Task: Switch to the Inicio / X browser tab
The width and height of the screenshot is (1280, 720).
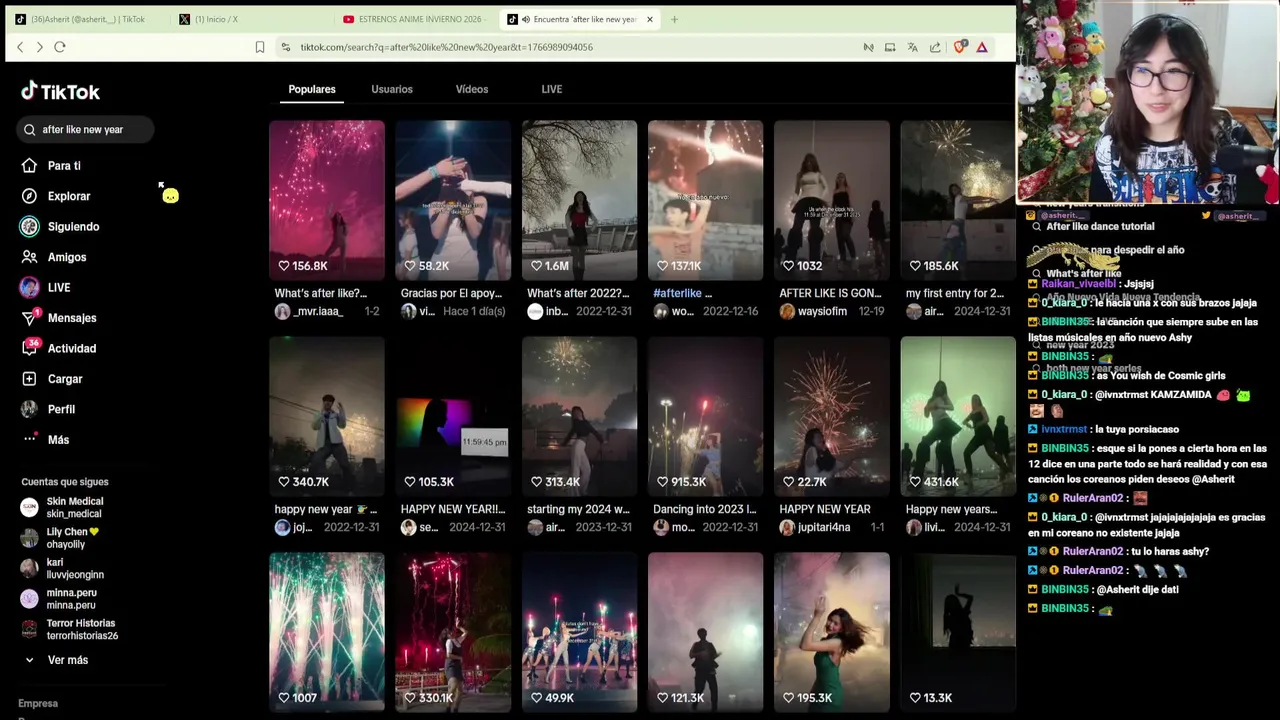Action: [x=250, y=19]
